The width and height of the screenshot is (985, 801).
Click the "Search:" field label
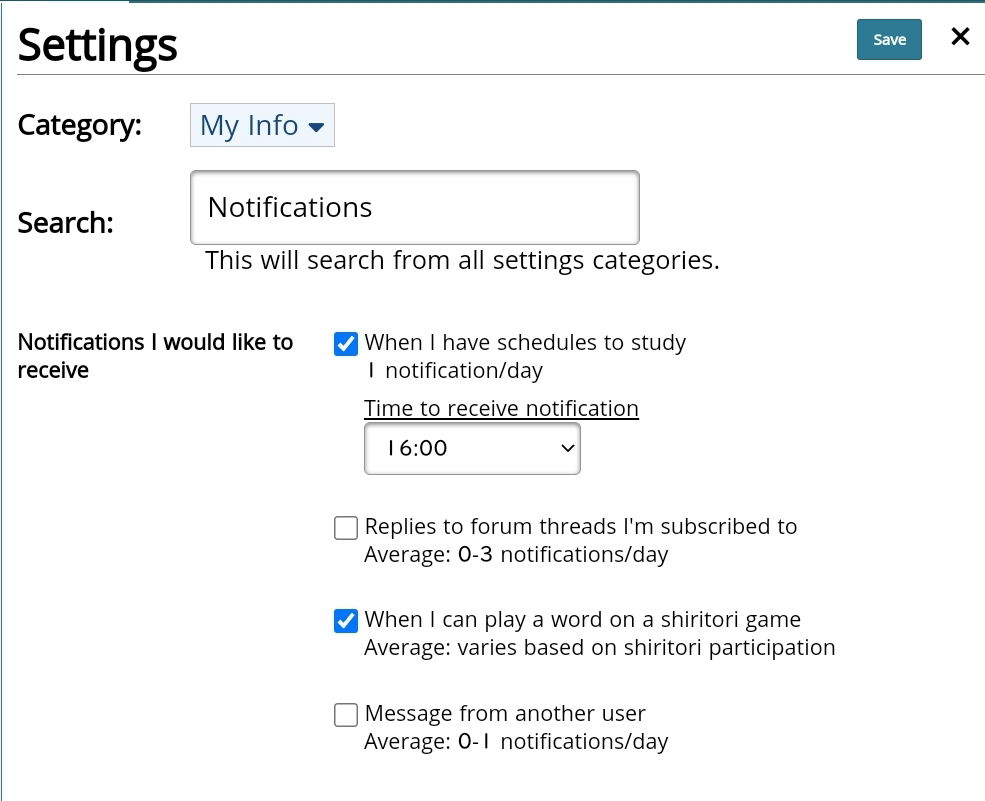coord(66,222)
